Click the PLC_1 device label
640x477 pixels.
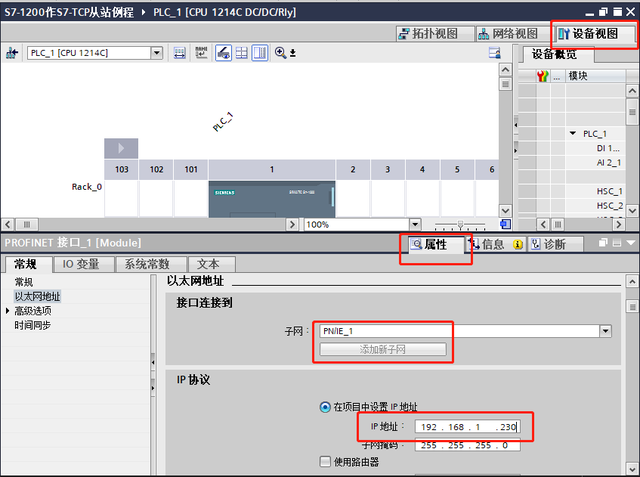tap(223, 122)
